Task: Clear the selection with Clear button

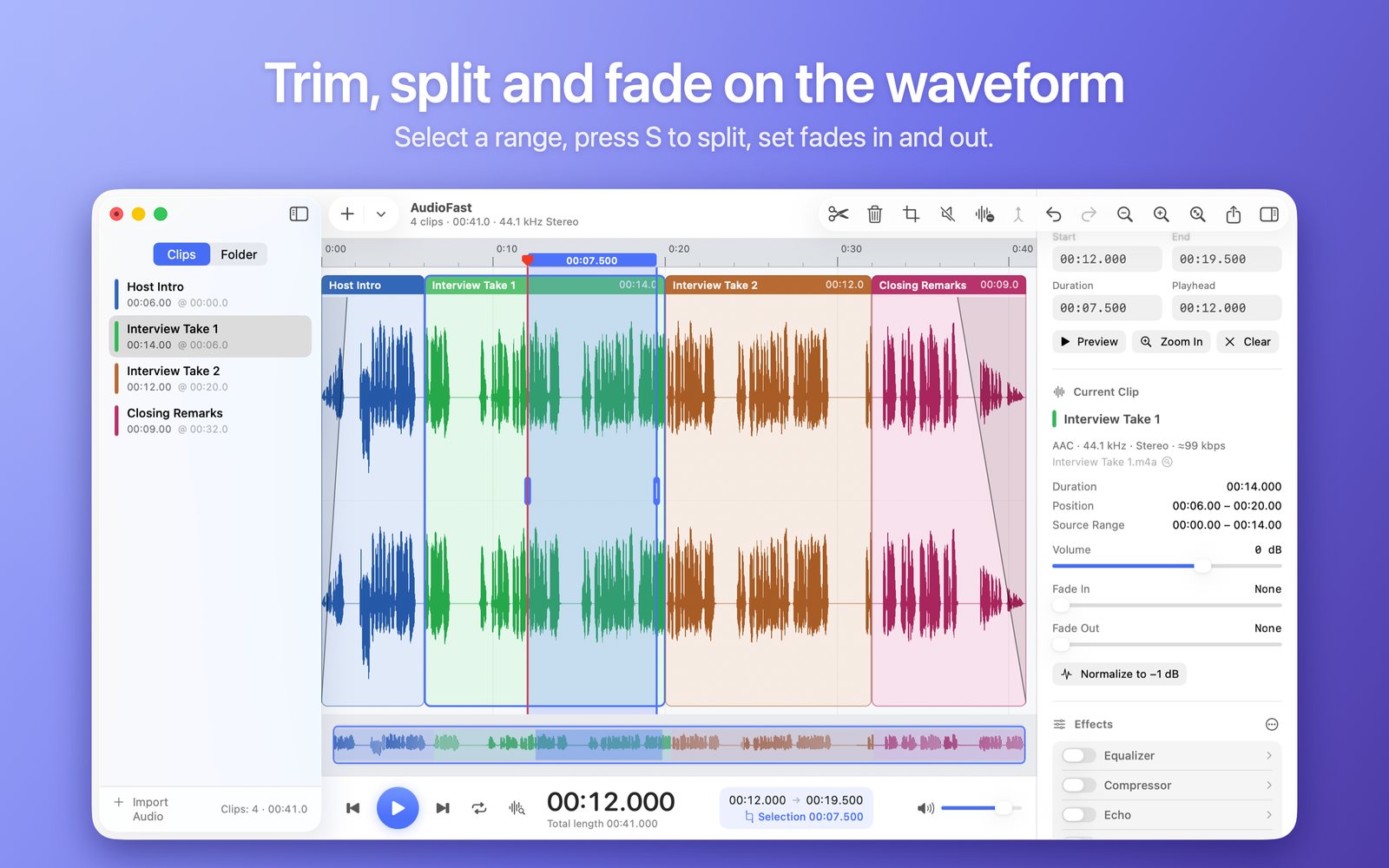Action: tap(1247, 342)
